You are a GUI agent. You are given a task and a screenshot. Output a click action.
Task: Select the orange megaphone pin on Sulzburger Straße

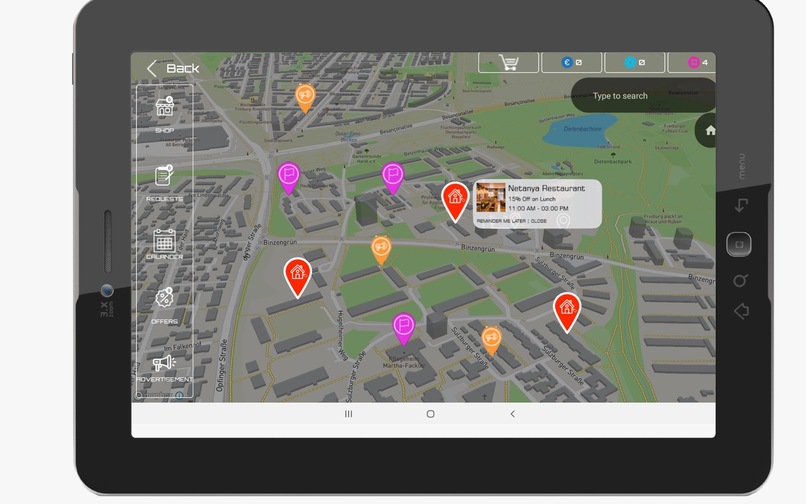[x=491, y=340]
